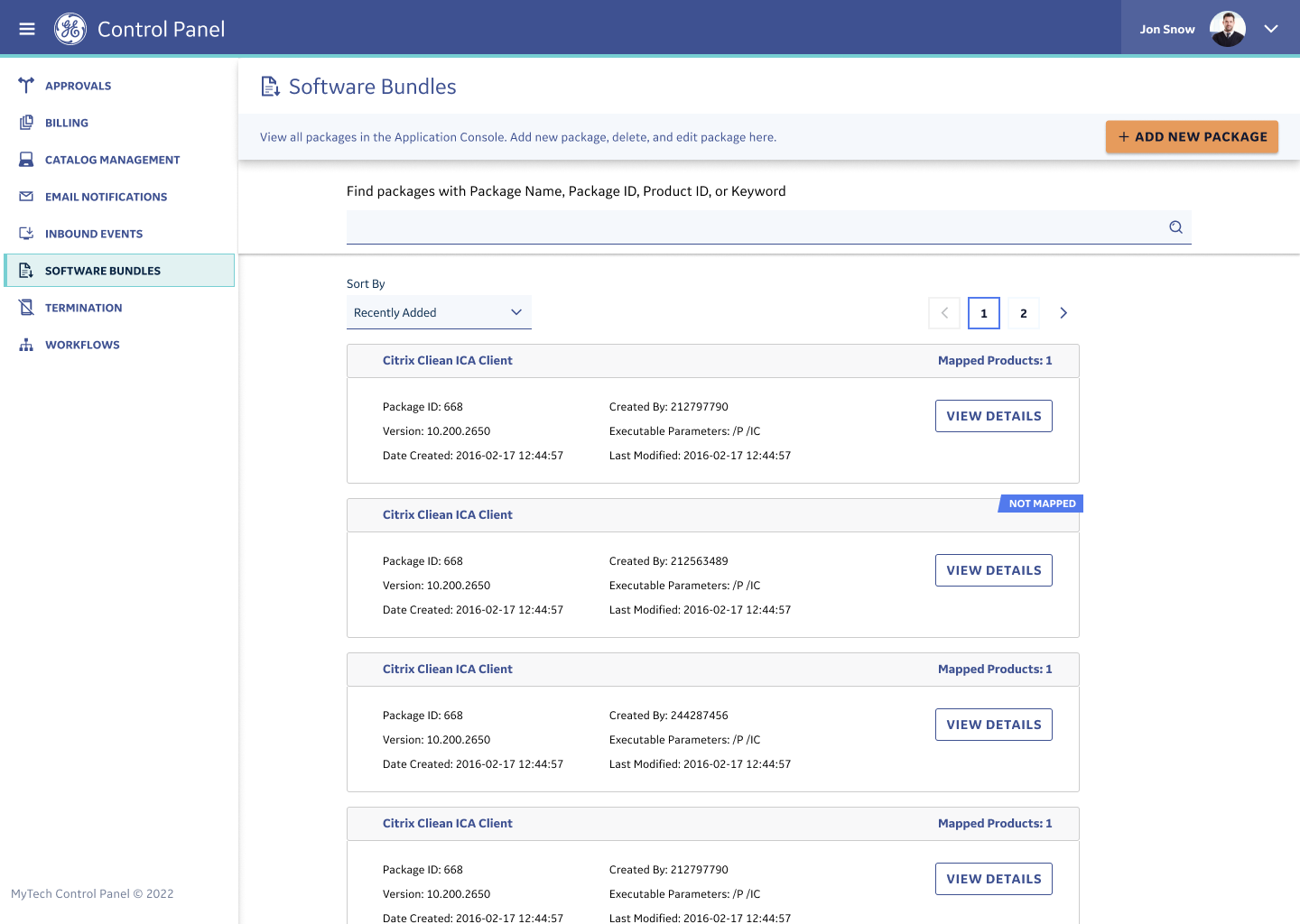This screenshot has height=924, width=1300.
Task: Click the Workflows sidebar icon
Action: pyautogui.click(x=26, y=345)
